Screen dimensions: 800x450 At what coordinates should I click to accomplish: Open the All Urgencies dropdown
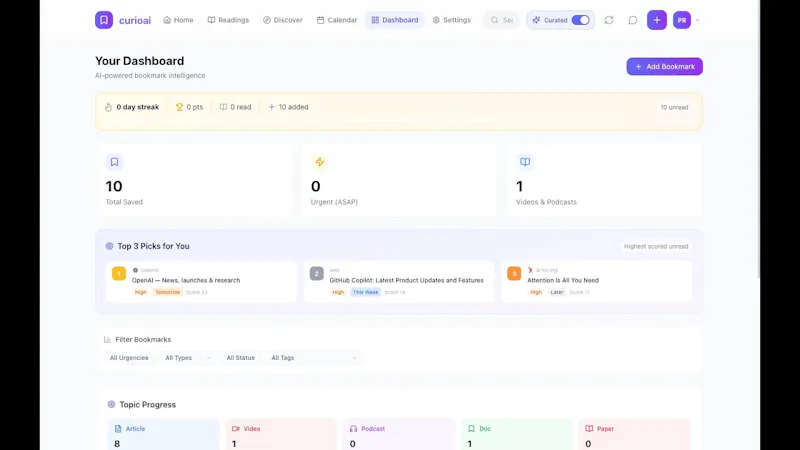pyautogui.click(x=129, y=358)
